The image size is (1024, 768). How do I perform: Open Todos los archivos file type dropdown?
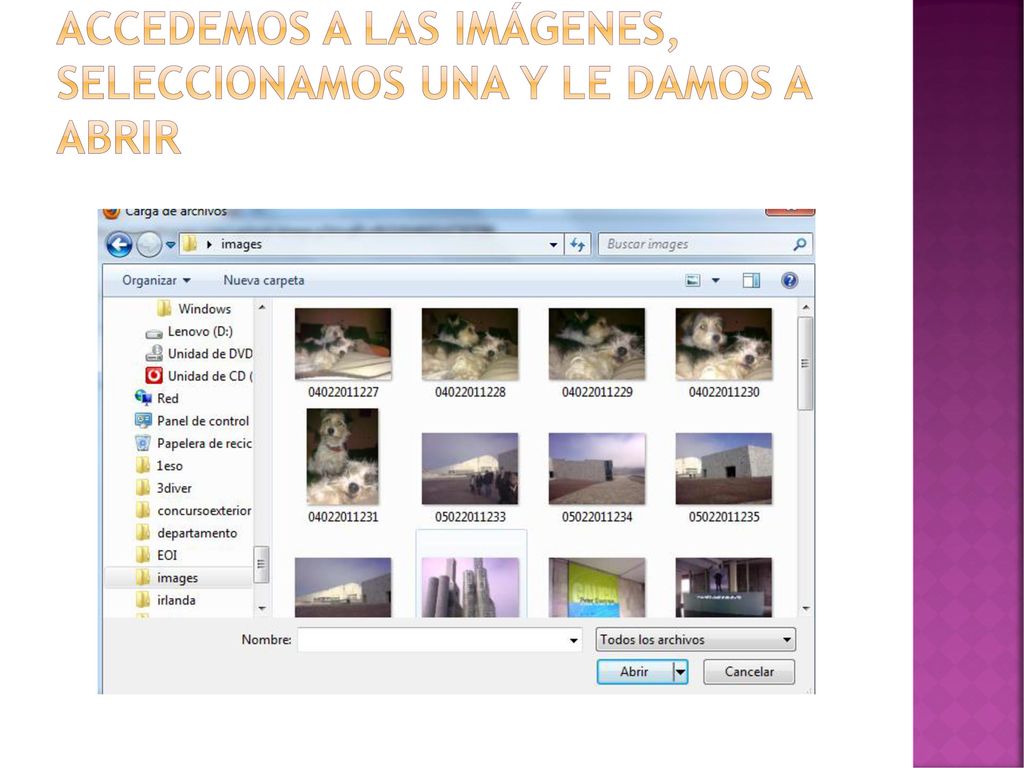tap(696, 639)
